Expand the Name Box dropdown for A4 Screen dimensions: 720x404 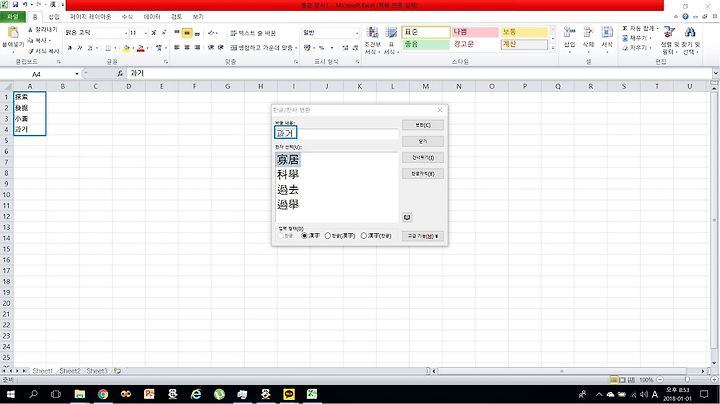[77, 74]
